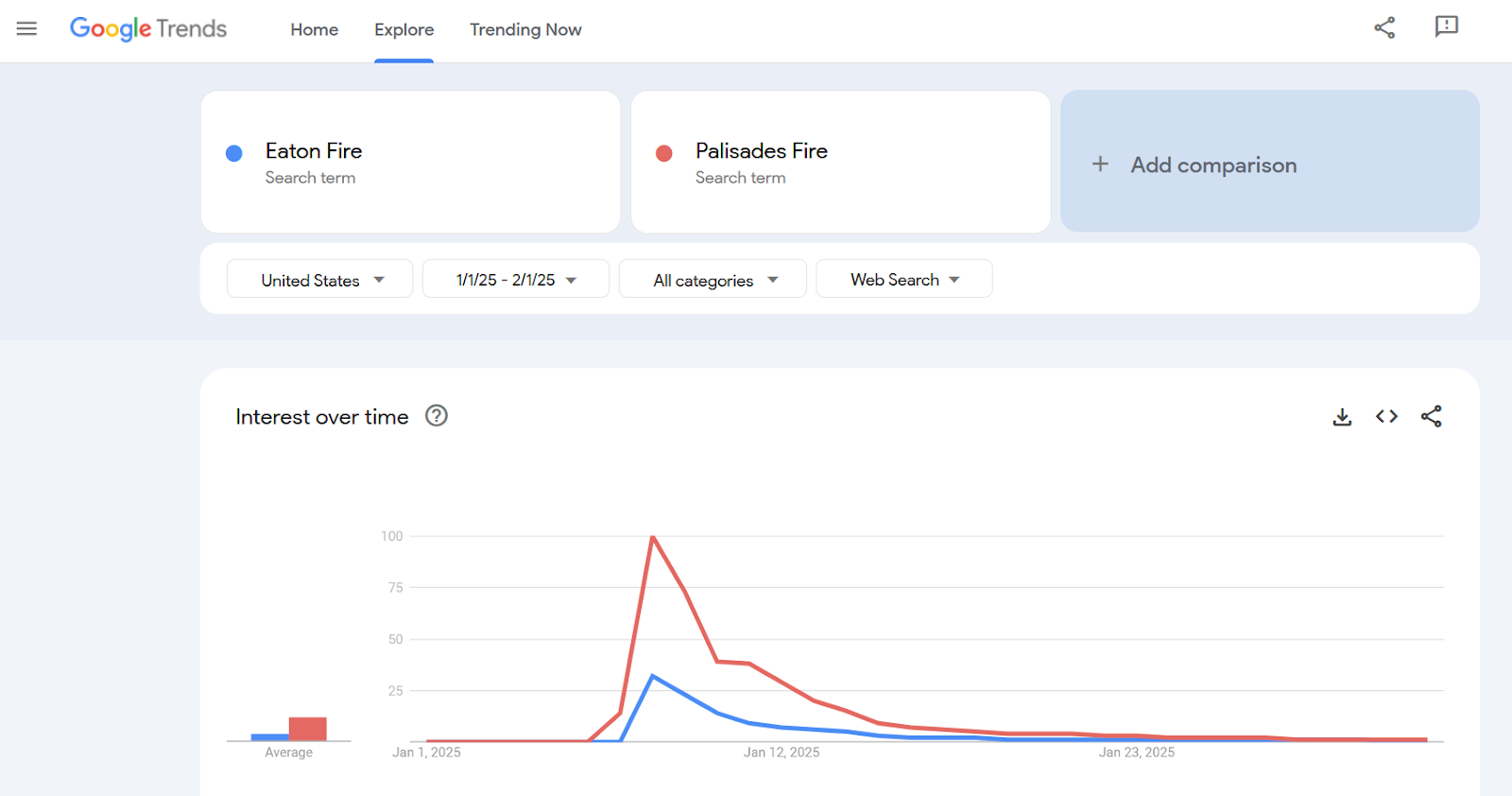
Task: Click the Add comparison card
Action: click(x=1270, y=162)
